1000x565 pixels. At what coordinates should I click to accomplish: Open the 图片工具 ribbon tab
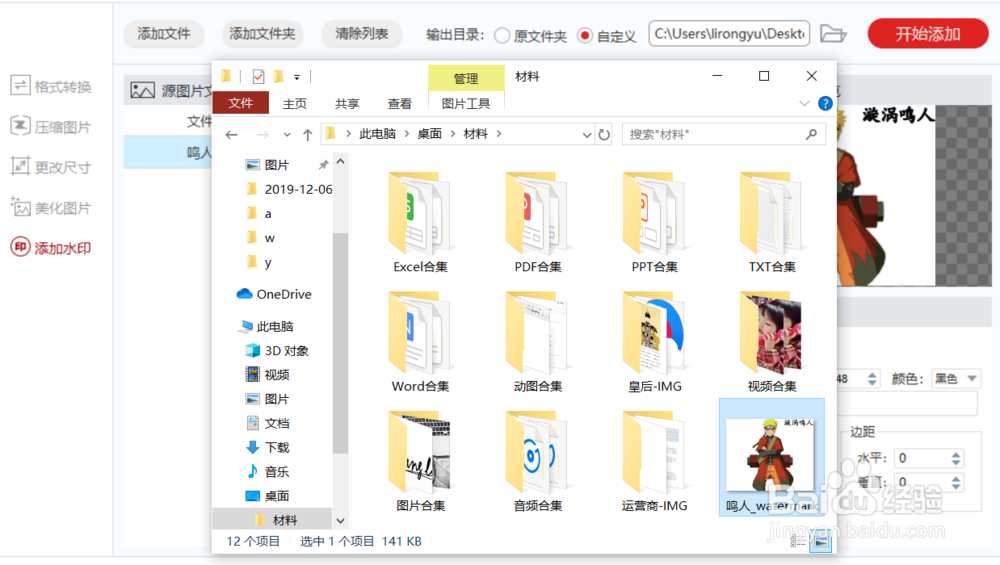(466, 103)
